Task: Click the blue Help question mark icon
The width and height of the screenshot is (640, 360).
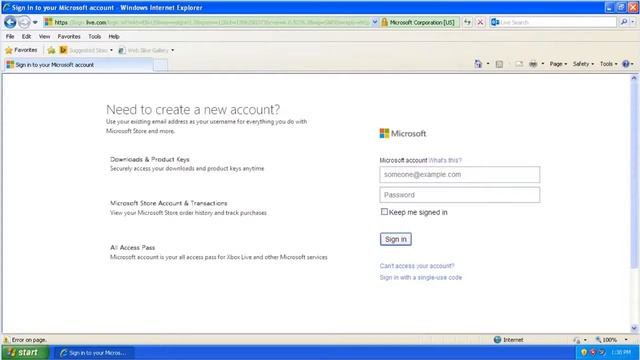Action: coord(626,64)
